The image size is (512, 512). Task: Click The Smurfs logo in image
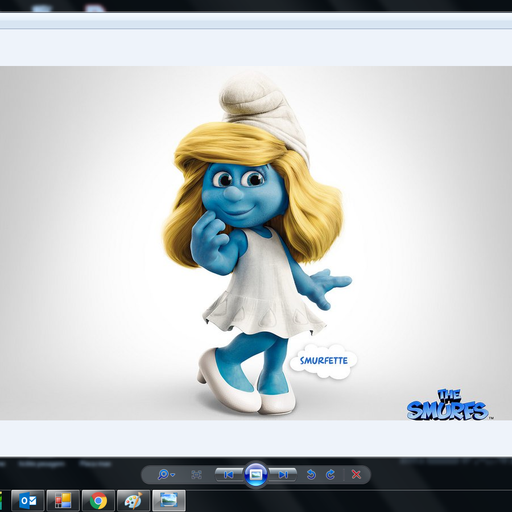pyautogui.click(x=448, y=404)
